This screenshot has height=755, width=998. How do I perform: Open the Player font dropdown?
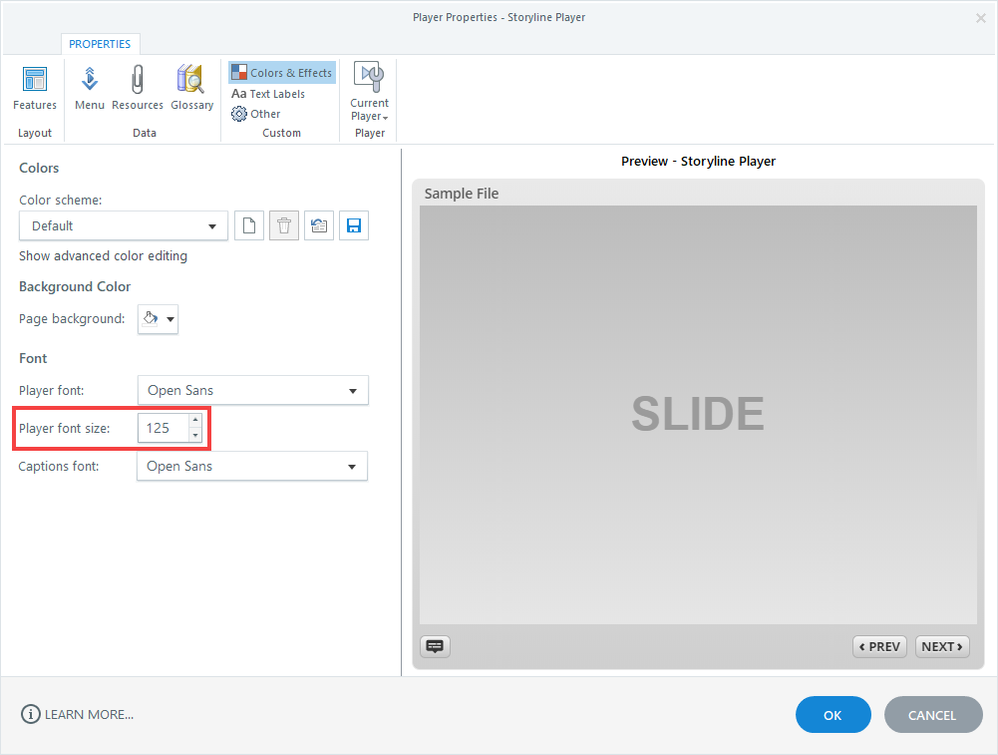click(x=253, y=390)
